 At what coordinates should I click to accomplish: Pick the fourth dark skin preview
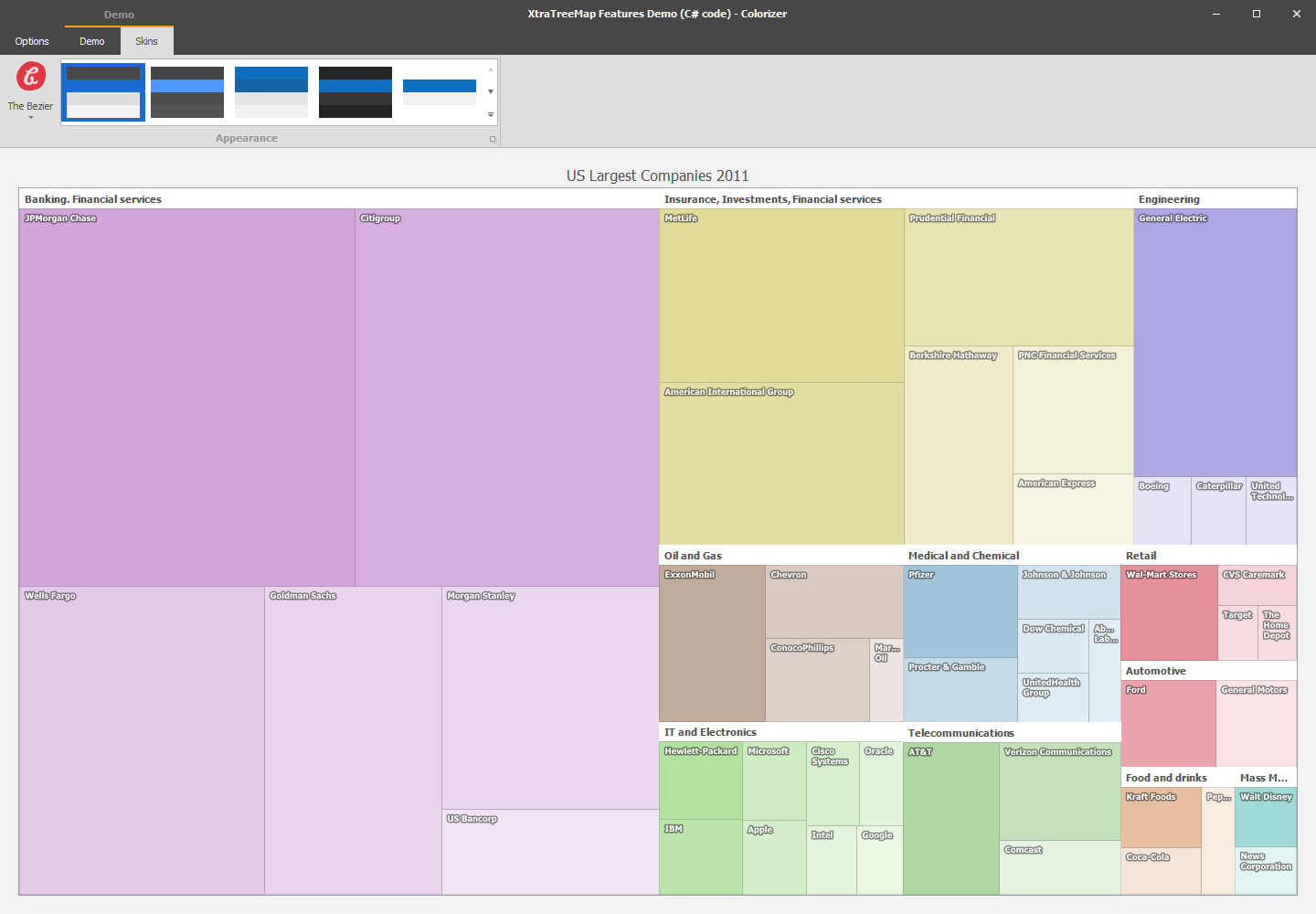[x=356, y=91]
